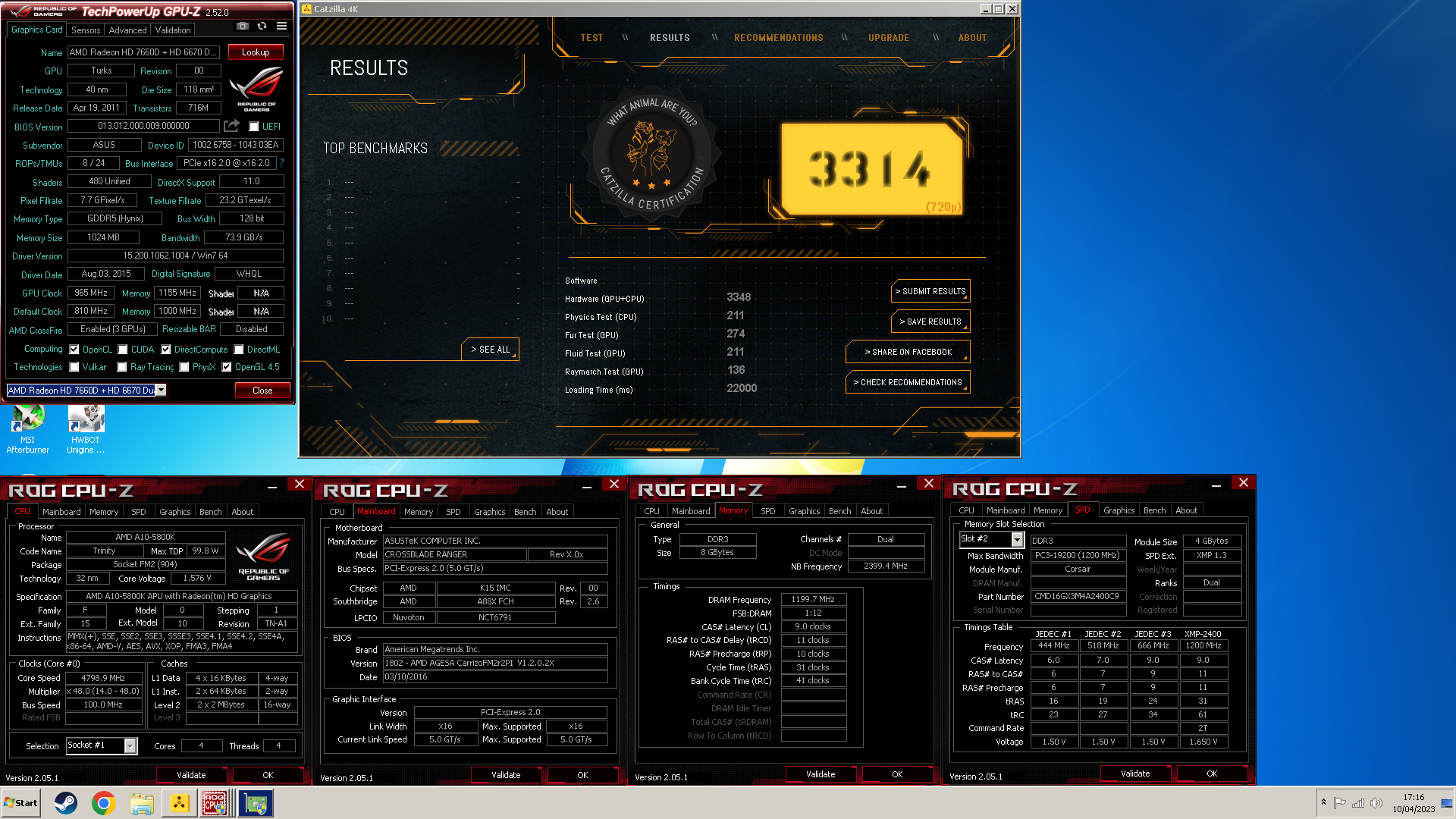Switch to the Advanced tab in GPU-Z

pos(127,30)
